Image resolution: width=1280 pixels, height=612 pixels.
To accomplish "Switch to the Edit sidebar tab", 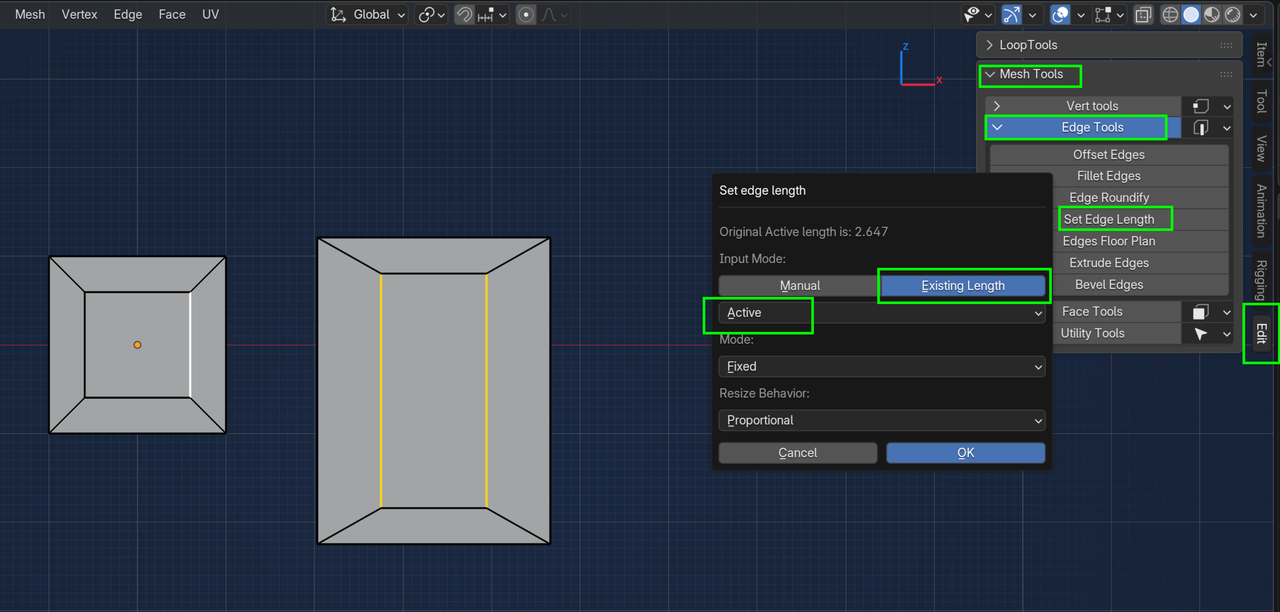I will coord(1261,333).
